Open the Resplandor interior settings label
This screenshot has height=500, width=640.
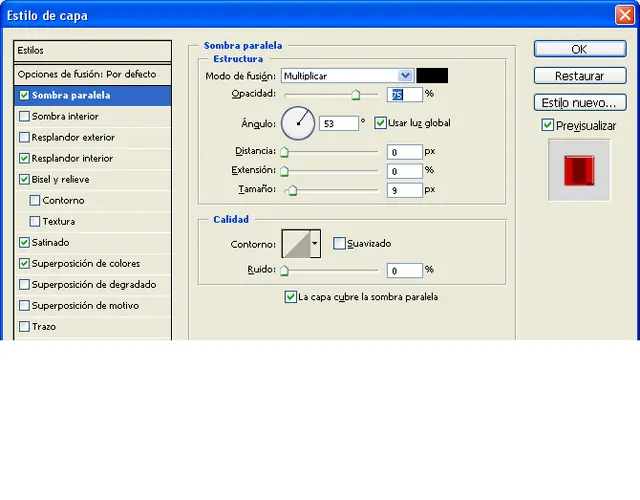[72, 158]
